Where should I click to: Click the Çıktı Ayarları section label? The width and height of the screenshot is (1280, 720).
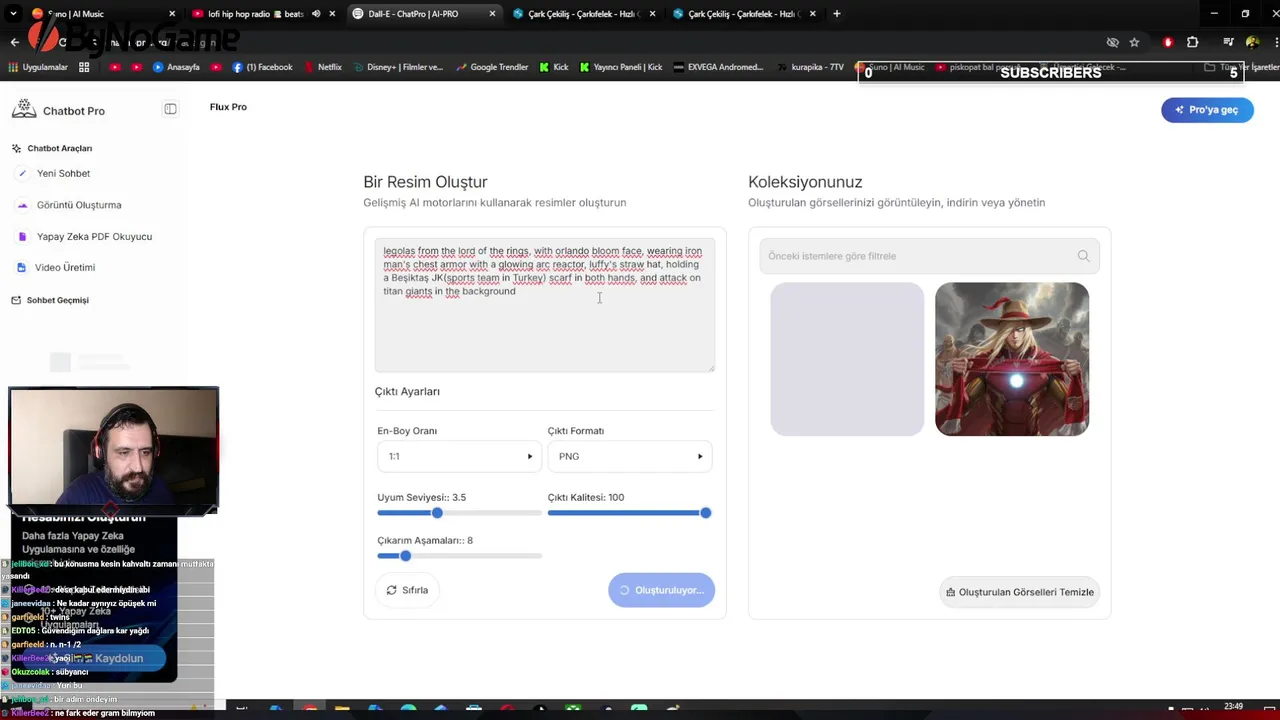coord(407,391)
